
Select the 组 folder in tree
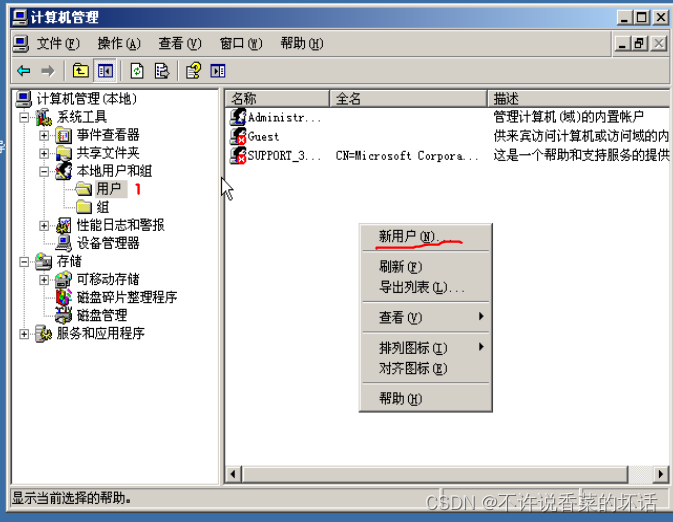(103, 207)
